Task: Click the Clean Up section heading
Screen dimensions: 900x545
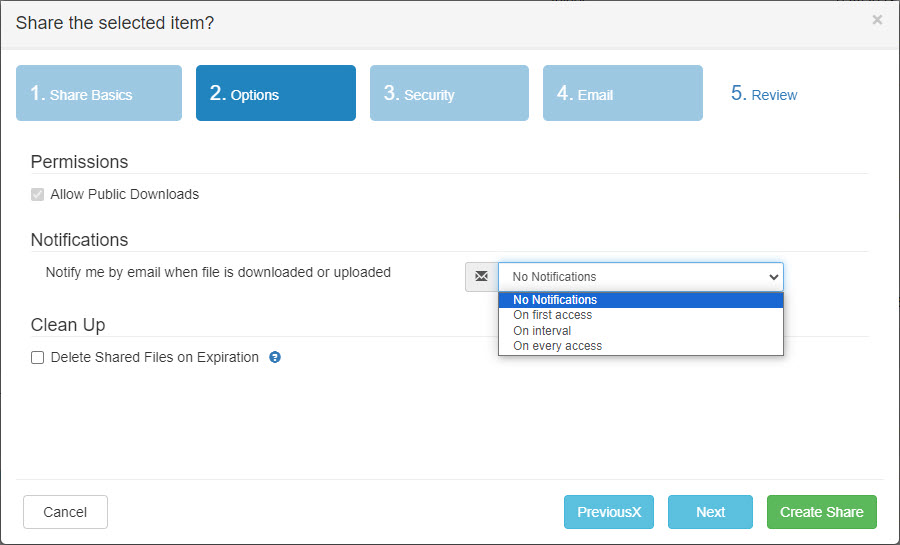Action: 68,325
